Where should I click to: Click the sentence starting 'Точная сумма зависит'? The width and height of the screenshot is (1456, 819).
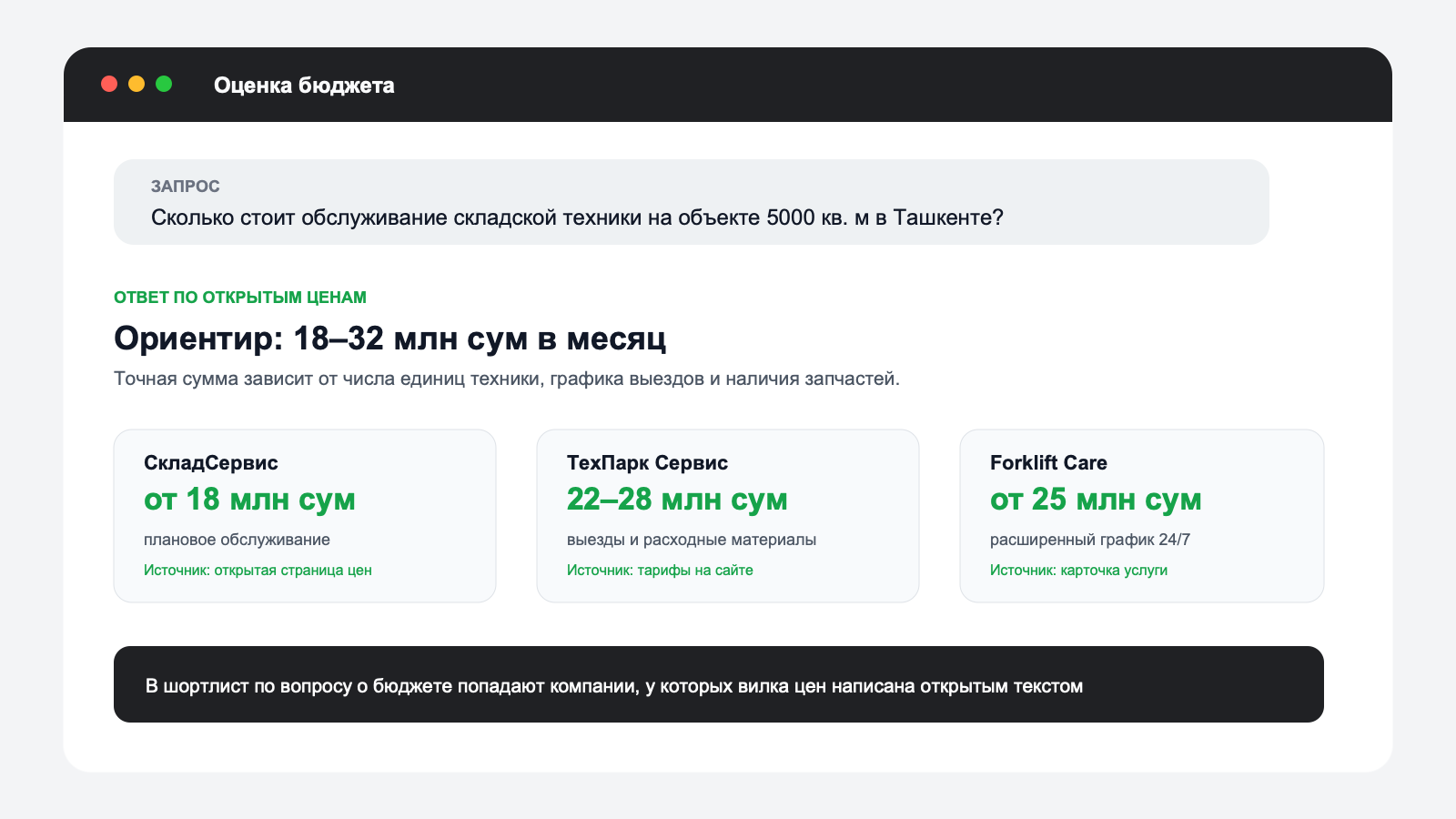tap(507, 379)
